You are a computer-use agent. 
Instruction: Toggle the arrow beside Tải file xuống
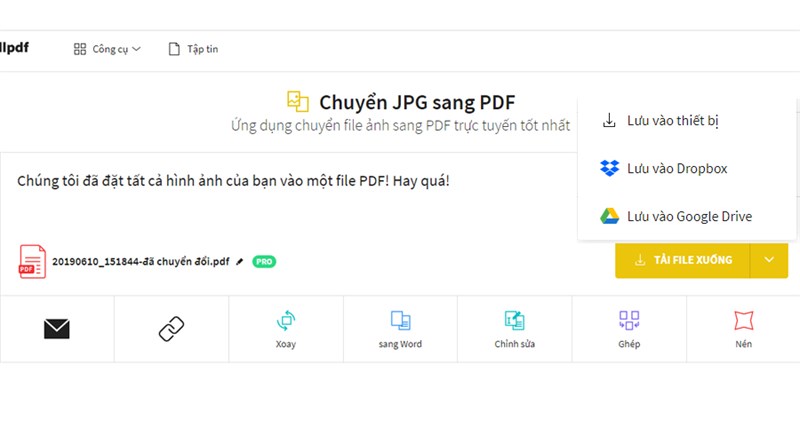(x=768, y=260)
